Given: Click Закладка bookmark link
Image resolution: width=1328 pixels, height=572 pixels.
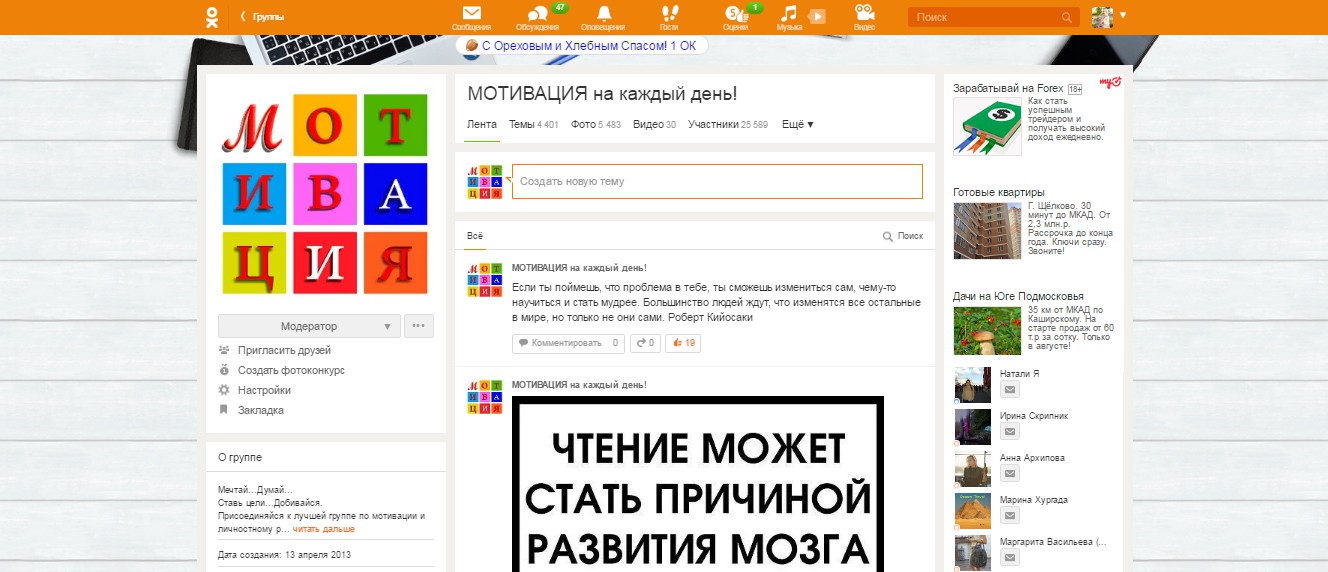Looking at the screenshot, I should 261,410.
